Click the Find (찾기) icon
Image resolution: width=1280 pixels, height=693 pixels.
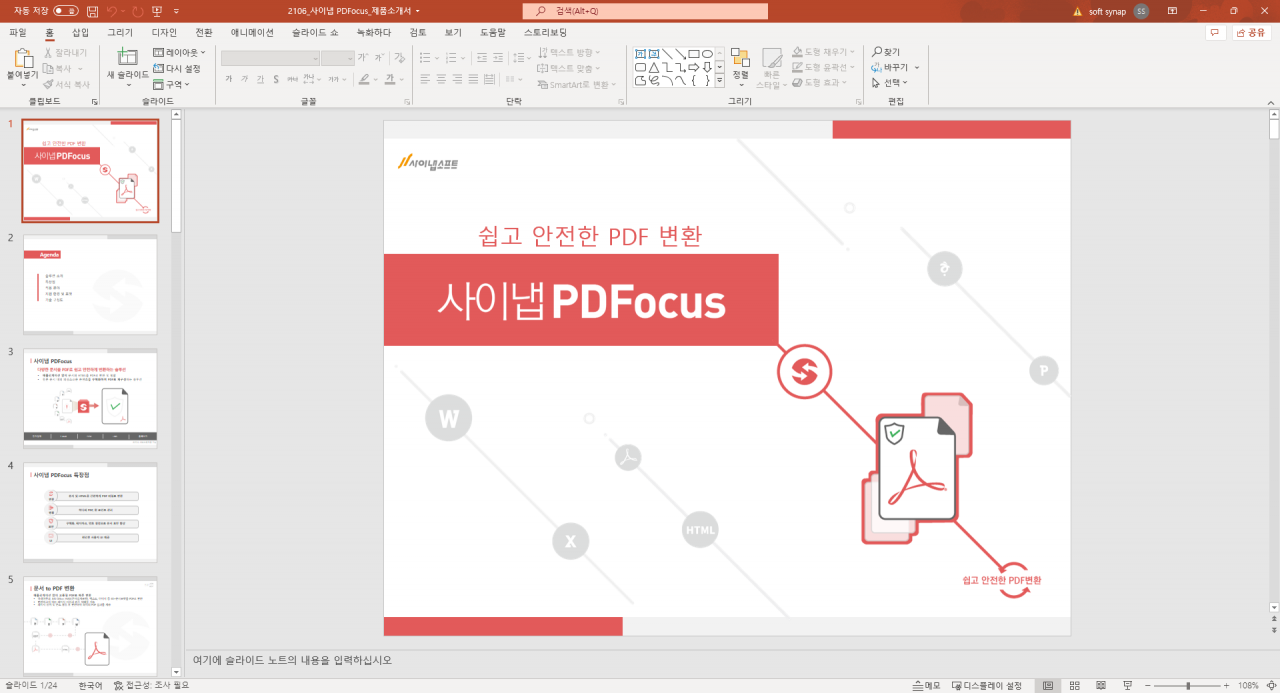point(888,51)
